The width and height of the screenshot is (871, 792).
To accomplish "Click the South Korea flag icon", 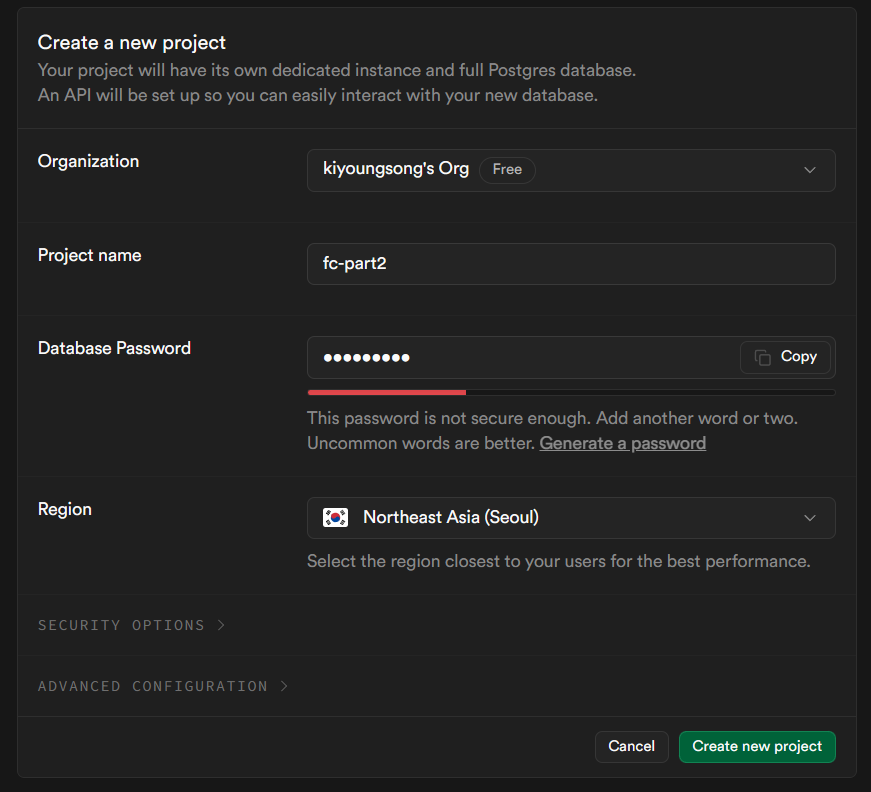I will point(335,518).
